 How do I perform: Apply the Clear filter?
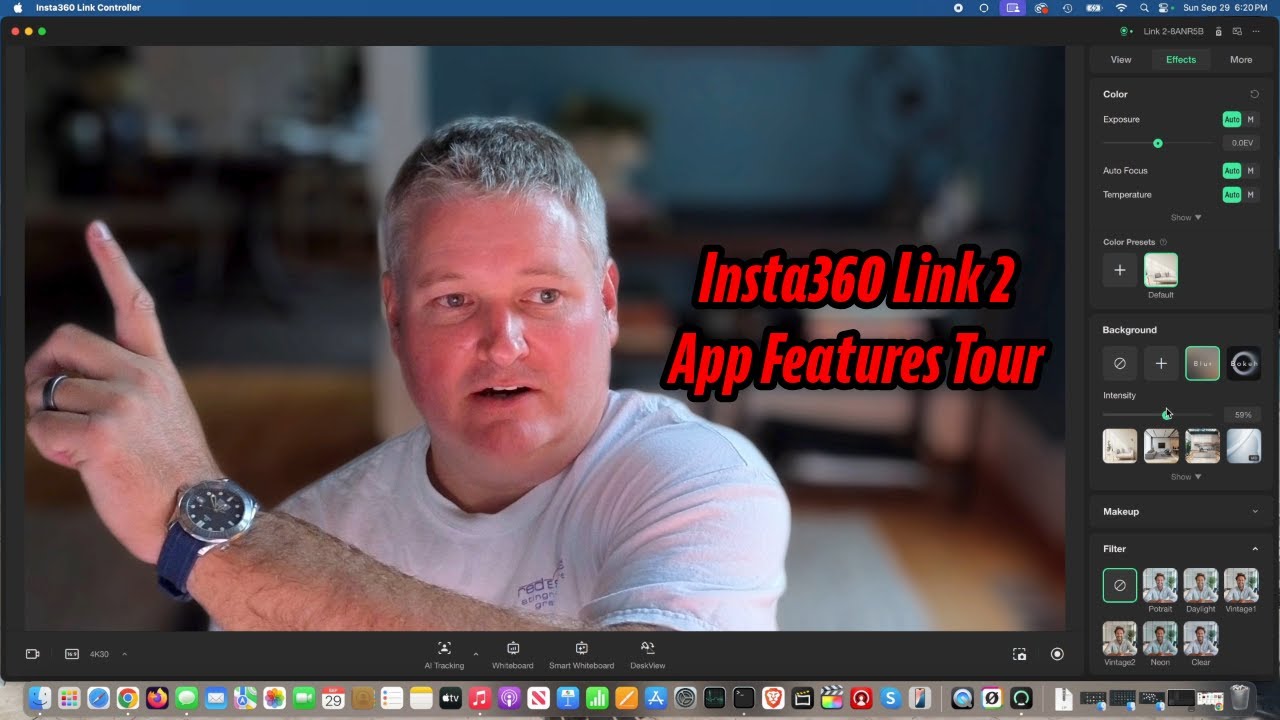1201,638
